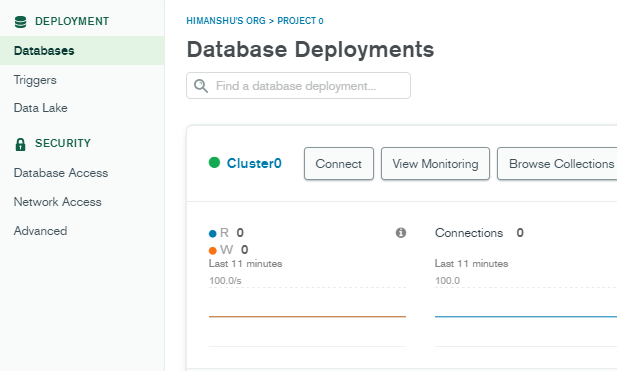Focus the Find a database deployment field
Viewport: 617px width, 371px height.
[x=298, y=85]
